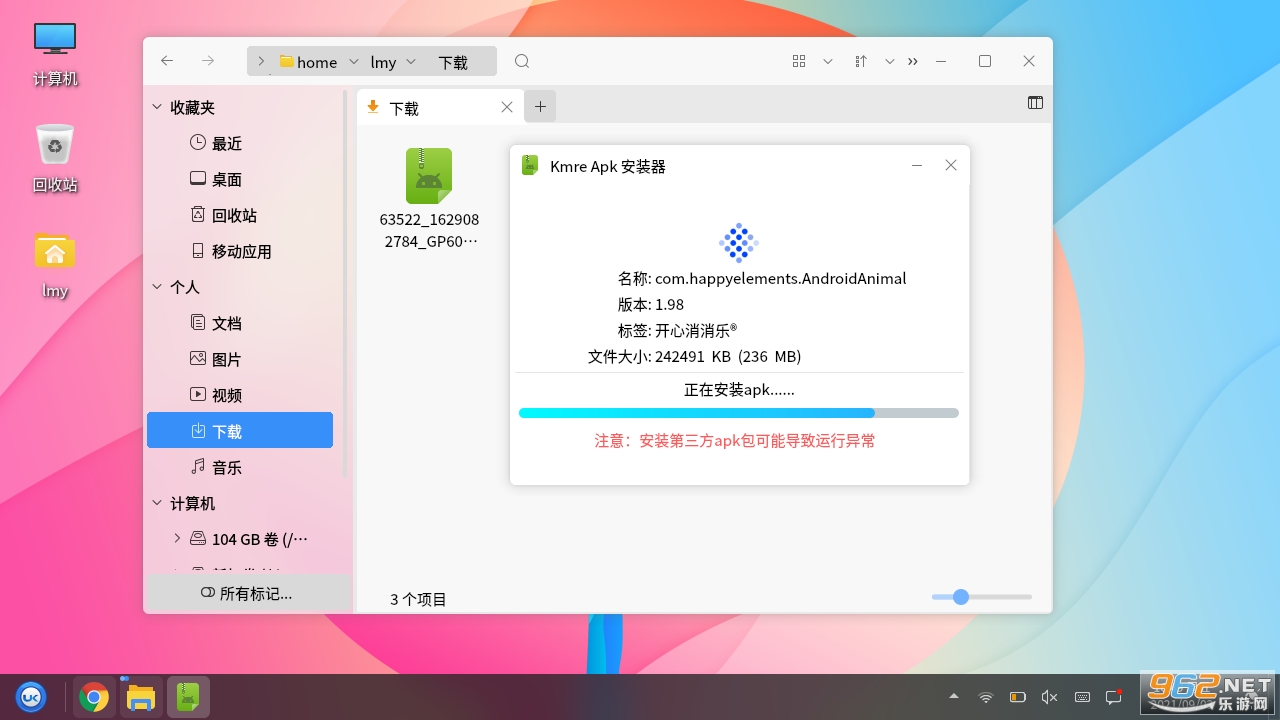Collapse the 个人 section
The height and width of the screenshot is (720, 1280).
coord(157,287)
